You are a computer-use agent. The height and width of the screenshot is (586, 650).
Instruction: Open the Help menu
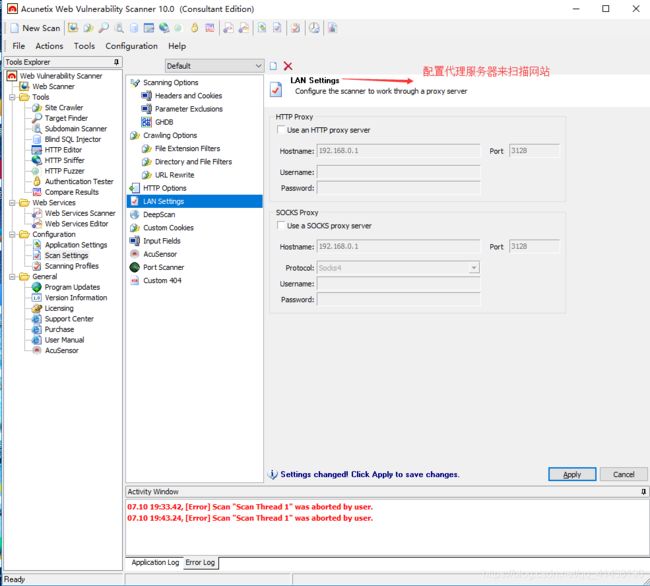pos(177,46)
